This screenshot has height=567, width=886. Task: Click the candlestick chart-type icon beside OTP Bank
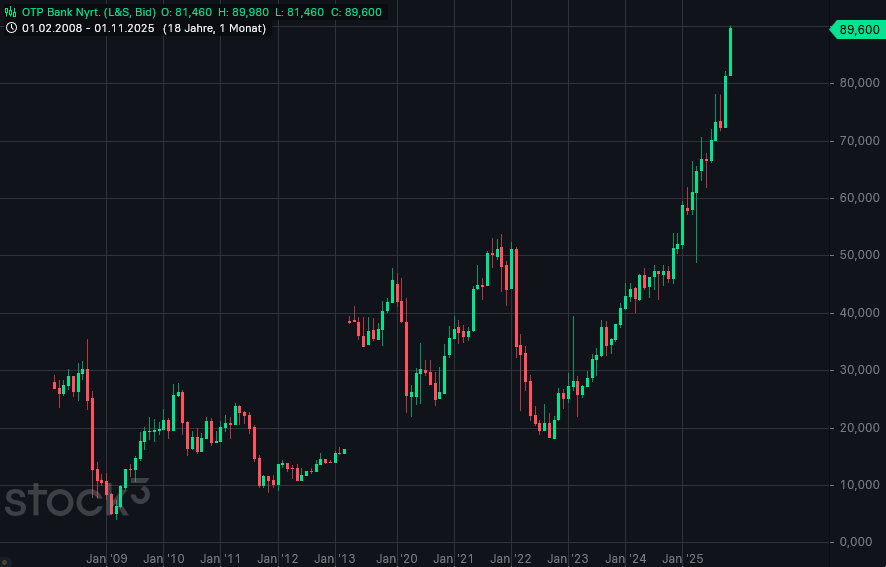point(11,12)
